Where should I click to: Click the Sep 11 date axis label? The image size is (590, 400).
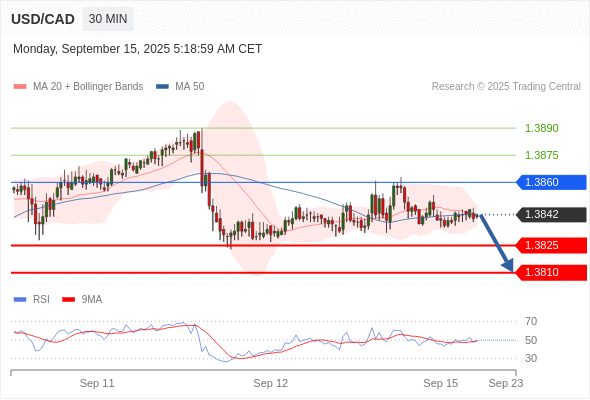click(x=97, y=383)
